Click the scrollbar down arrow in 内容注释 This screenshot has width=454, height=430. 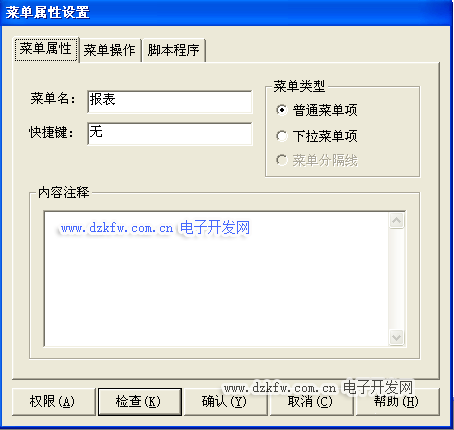pyautogui.click(x=397, y=337)
